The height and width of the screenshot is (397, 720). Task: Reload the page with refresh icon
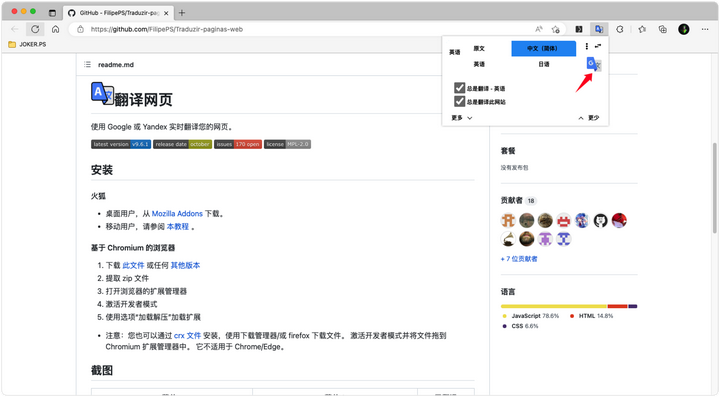(35, 29)
